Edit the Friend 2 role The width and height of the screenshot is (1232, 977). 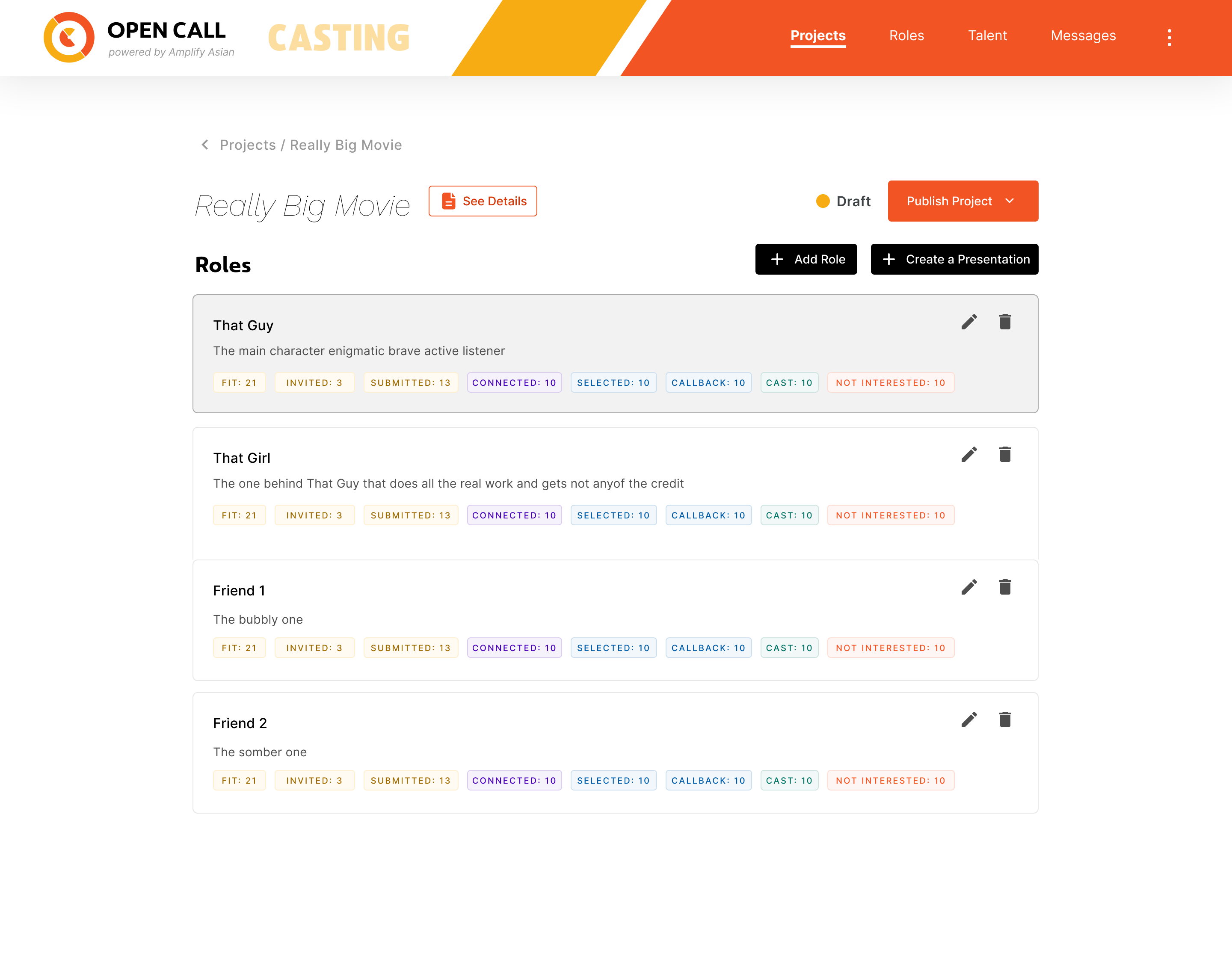(x=968, y=720)
